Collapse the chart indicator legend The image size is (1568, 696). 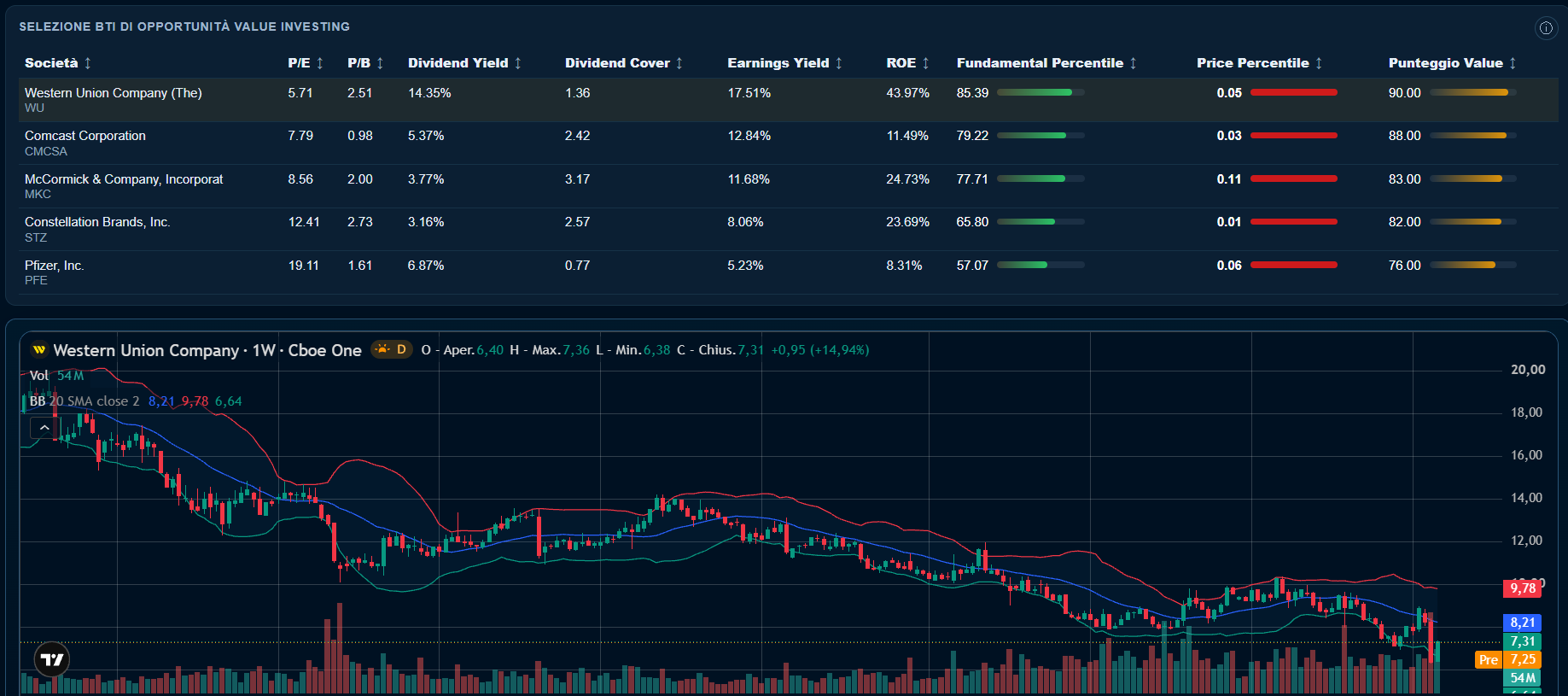[44, 427]
